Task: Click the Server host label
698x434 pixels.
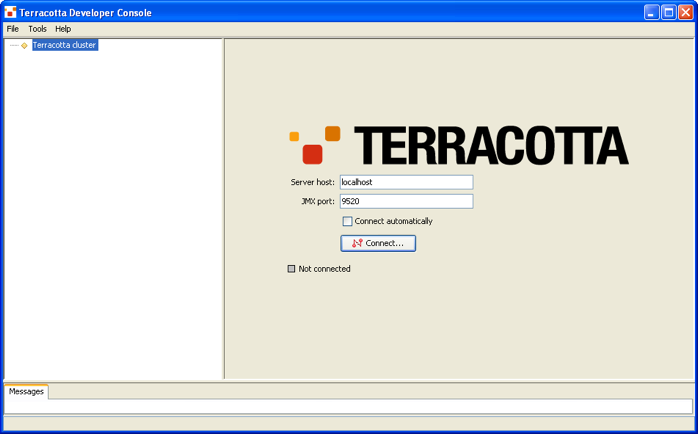Action: [x=312, y=182]
